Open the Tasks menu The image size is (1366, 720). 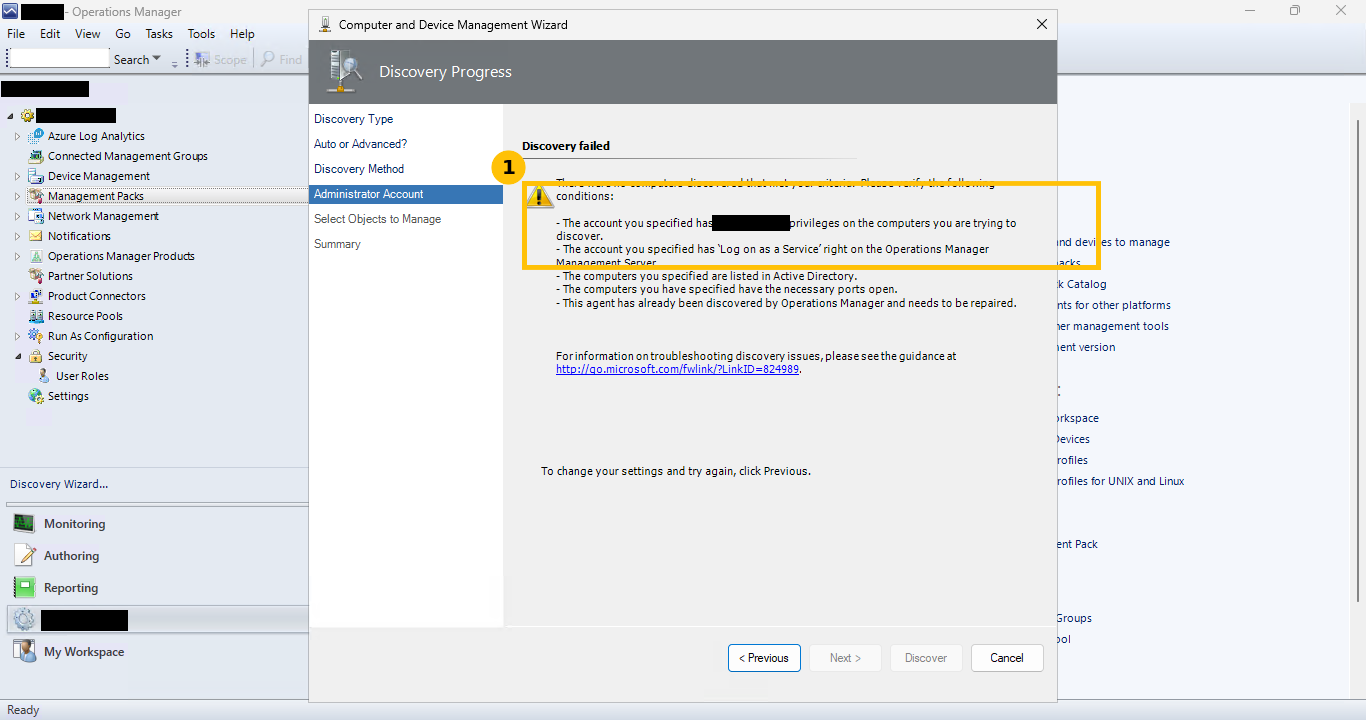[159, 34]
